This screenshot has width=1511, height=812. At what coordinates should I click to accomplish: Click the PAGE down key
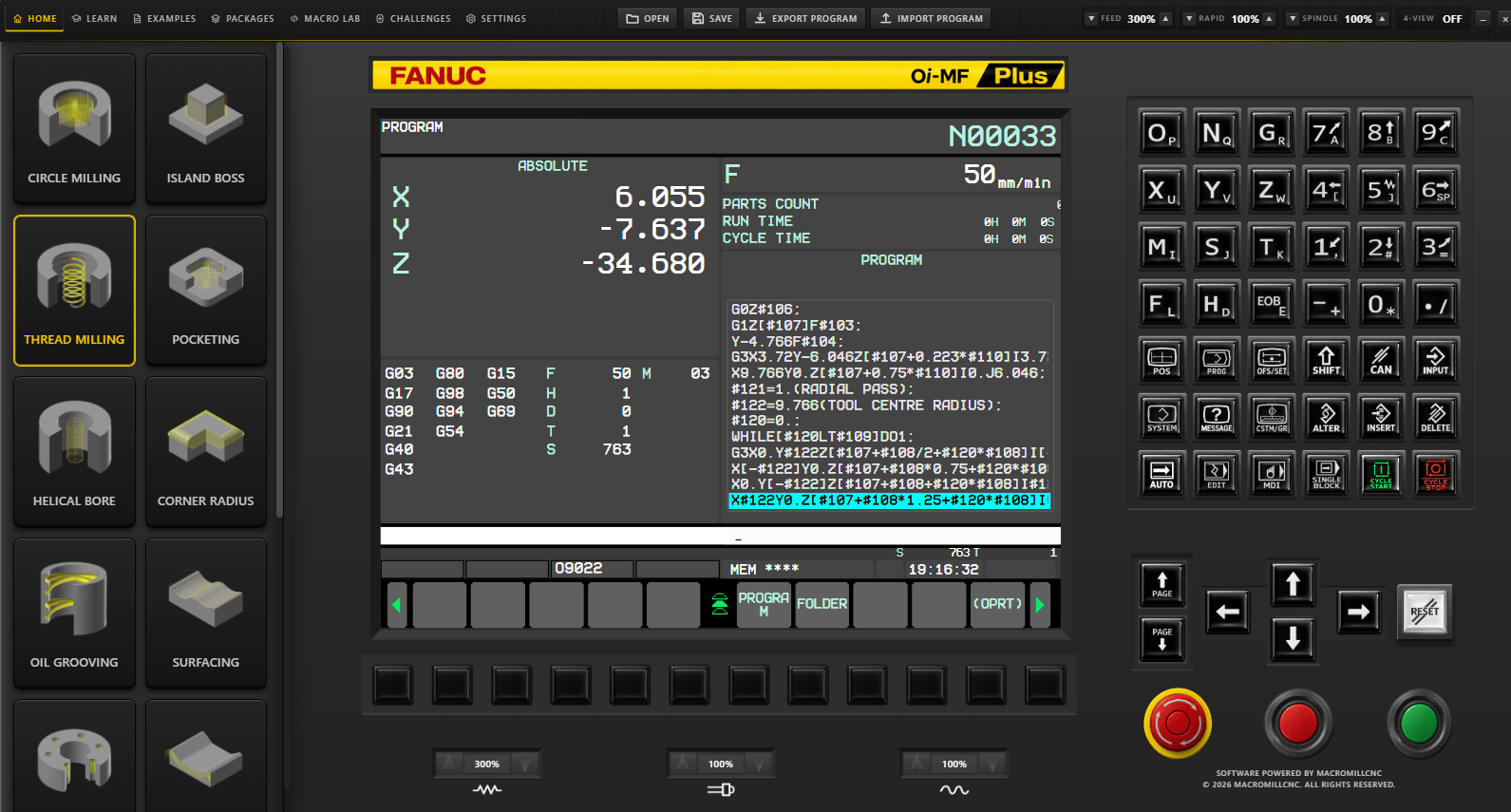[1162, 639]
